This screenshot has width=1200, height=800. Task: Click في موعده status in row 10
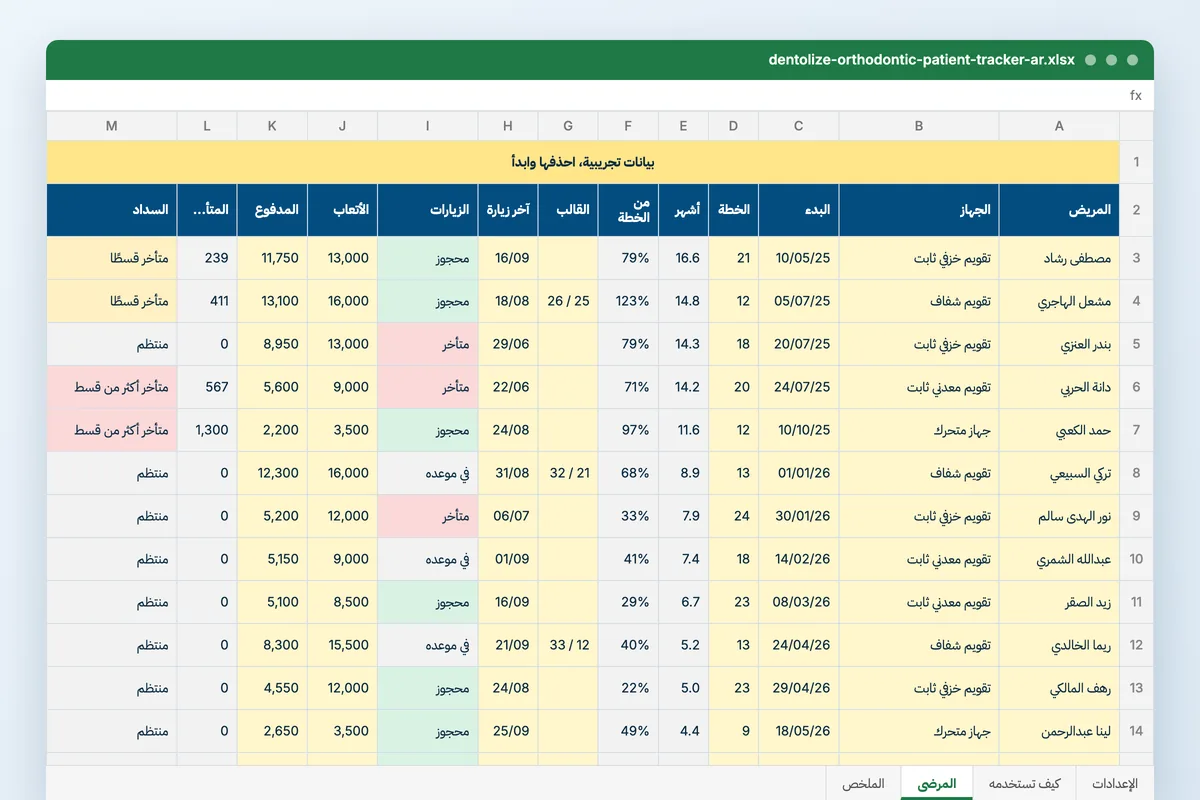428,559
